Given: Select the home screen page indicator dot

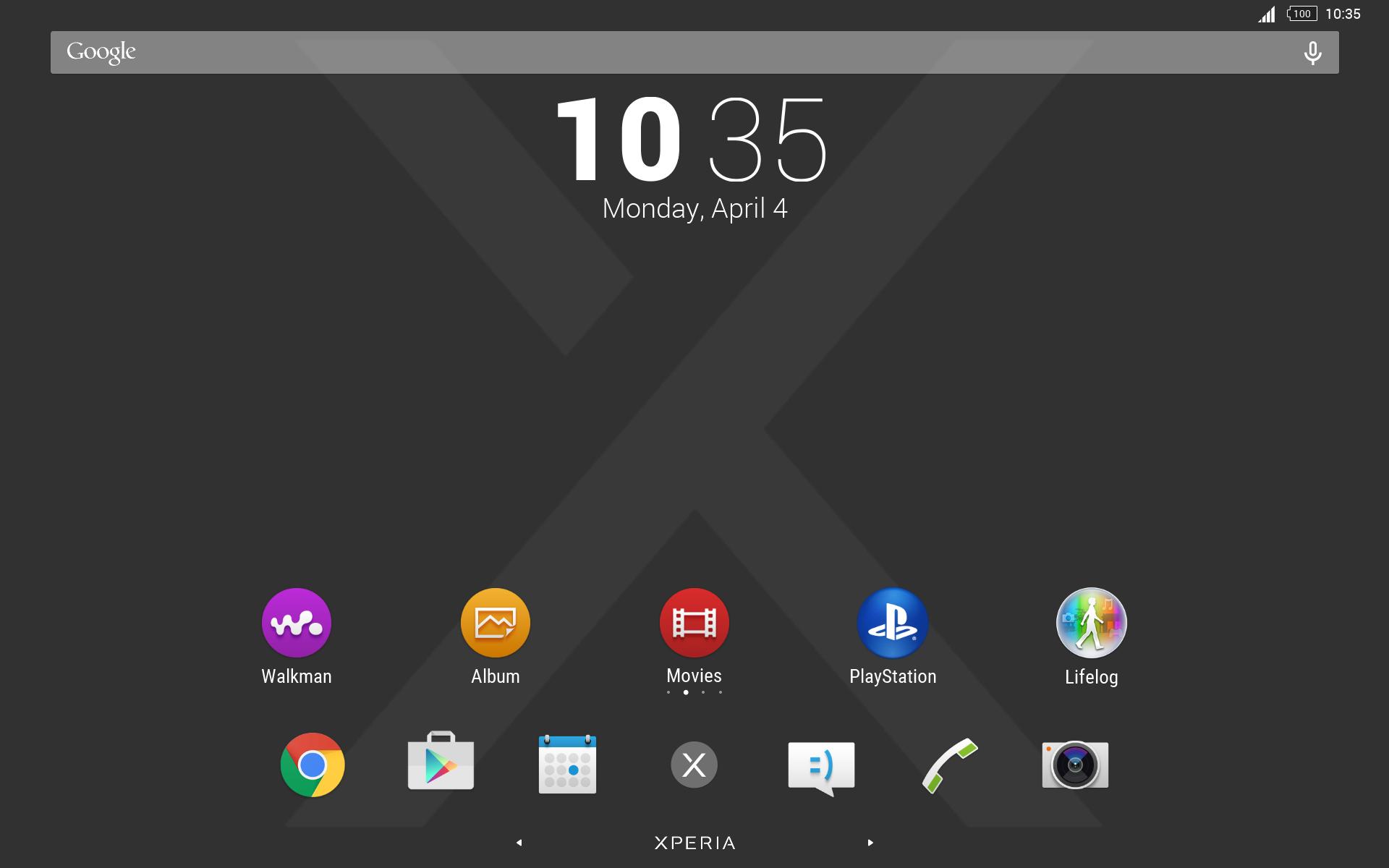Looking at the screenshot, I should click(x=685, y=692).
